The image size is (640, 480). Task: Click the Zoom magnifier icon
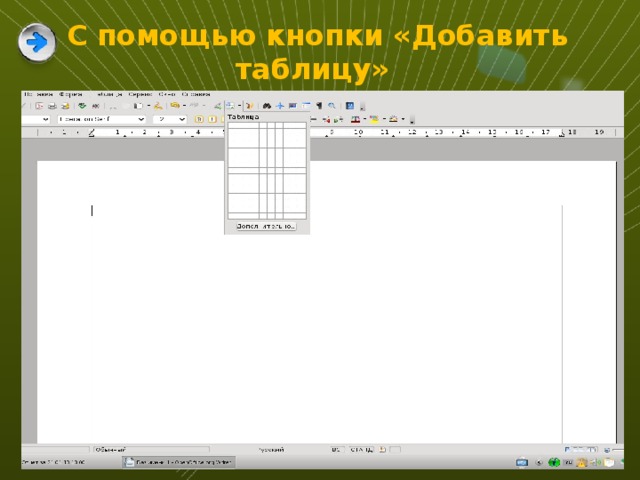332,106
